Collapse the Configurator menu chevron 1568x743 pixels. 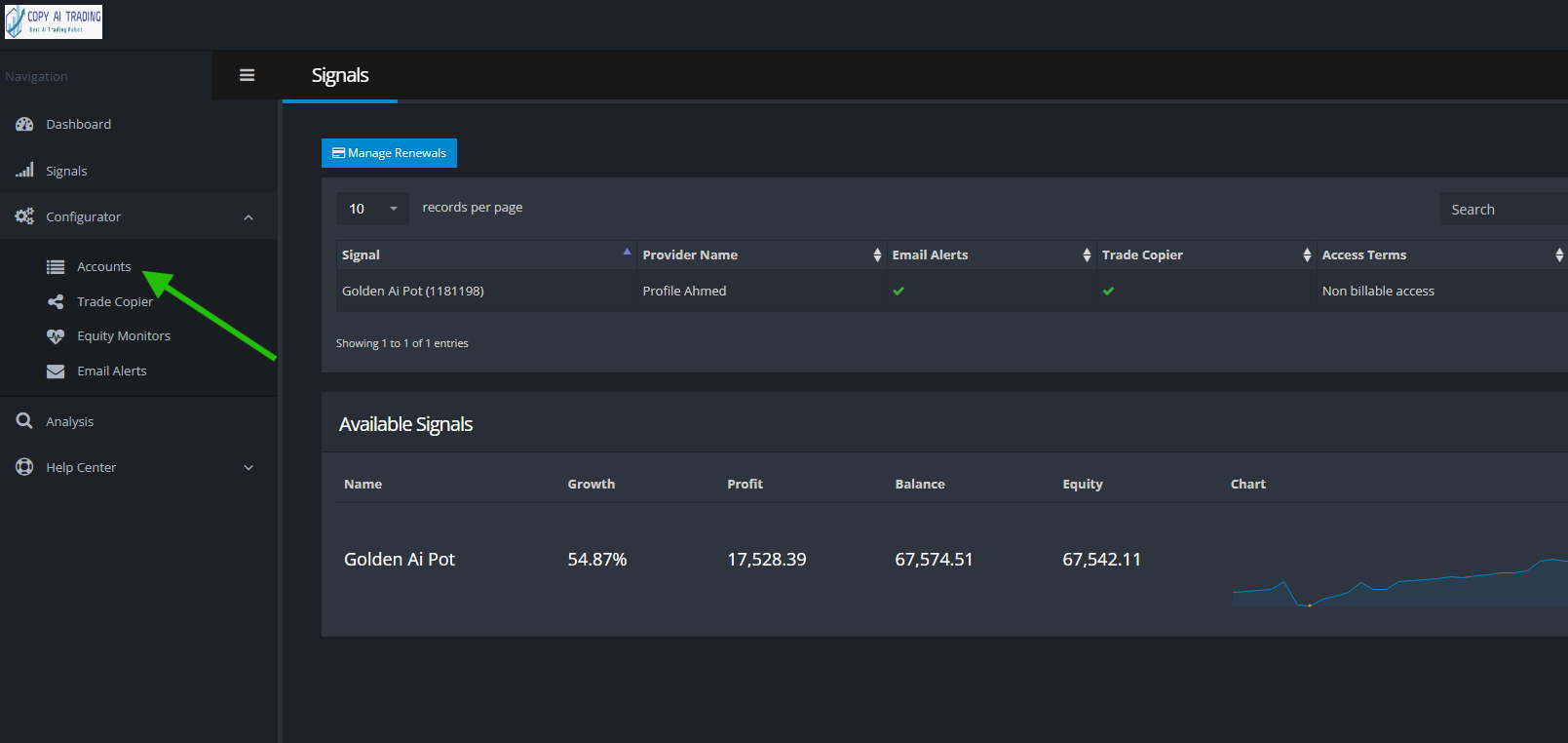(x=249, y=217)
